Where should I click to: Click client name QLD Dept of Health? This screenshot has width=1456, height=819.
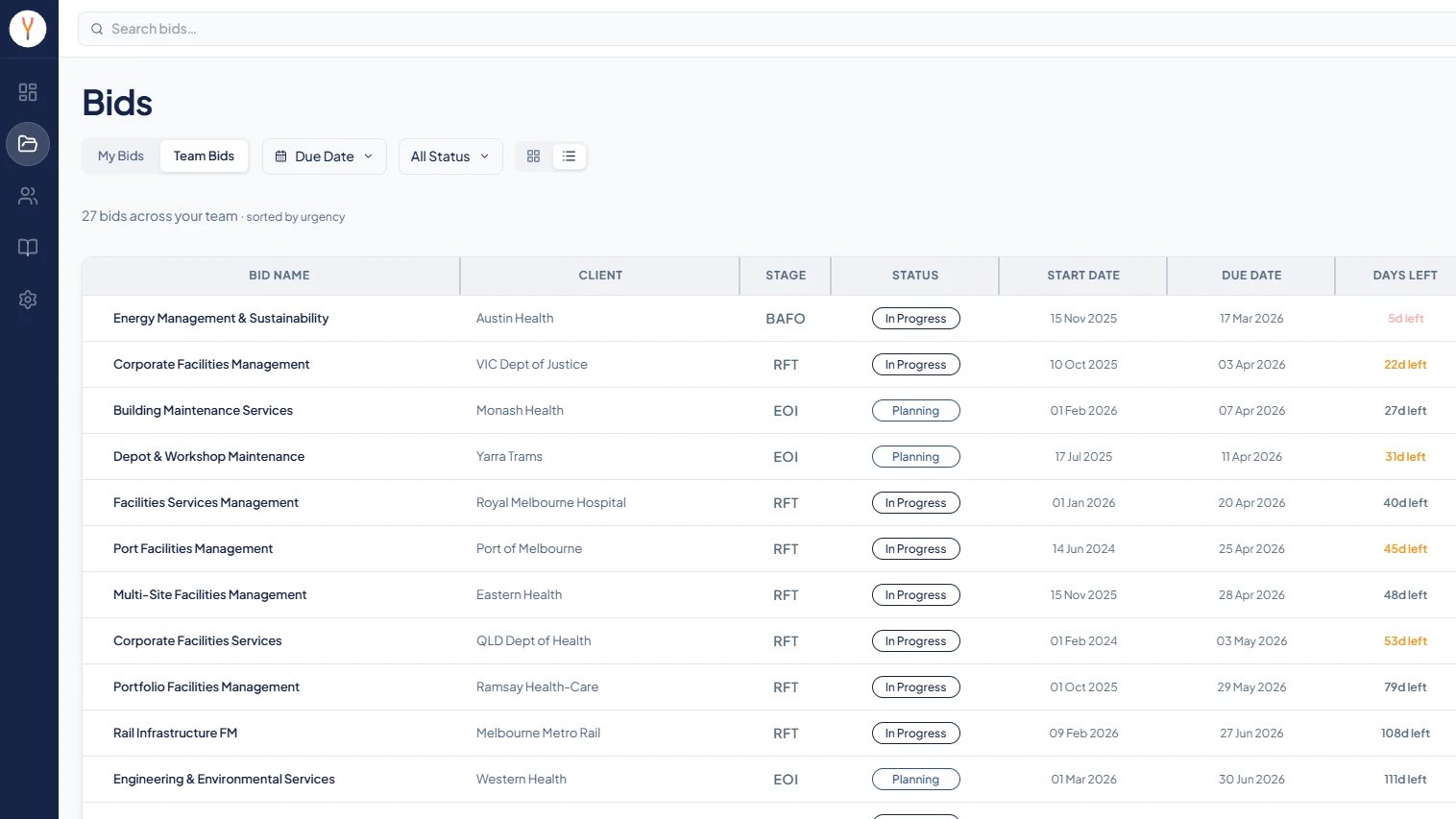(533, 641)
